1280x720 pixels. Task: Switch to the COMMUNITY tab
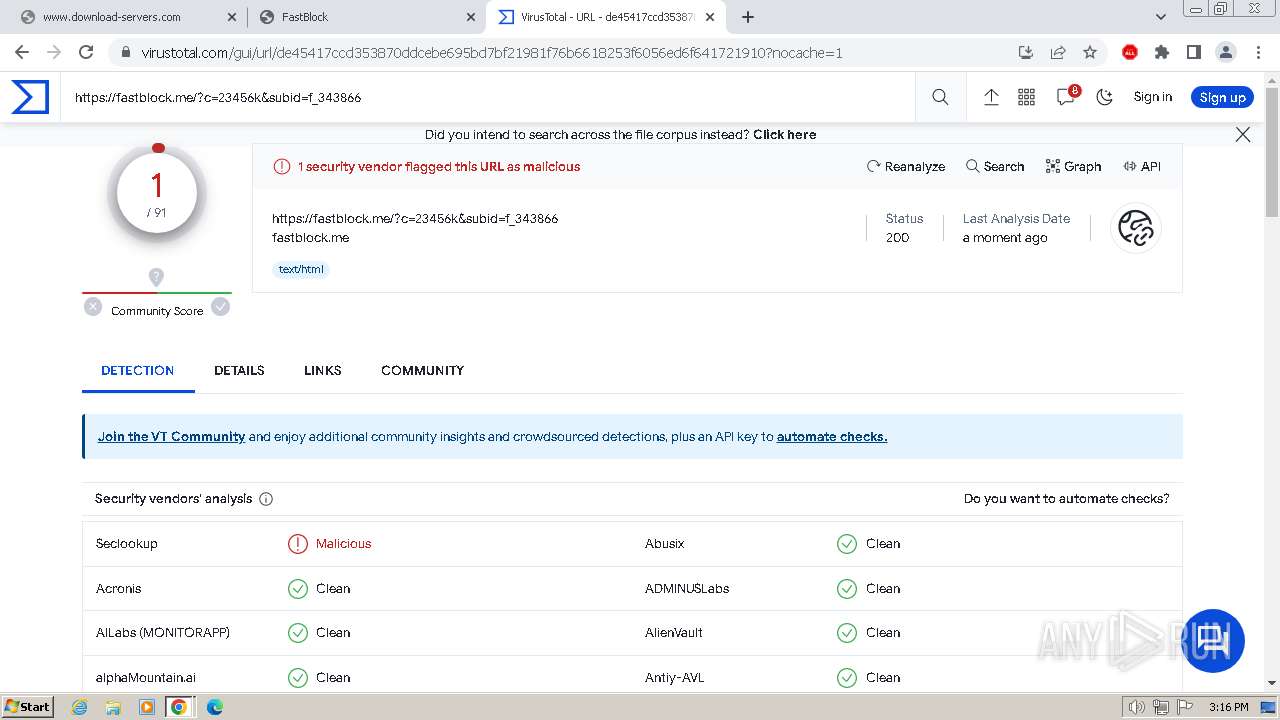click(x=422, y=370)
